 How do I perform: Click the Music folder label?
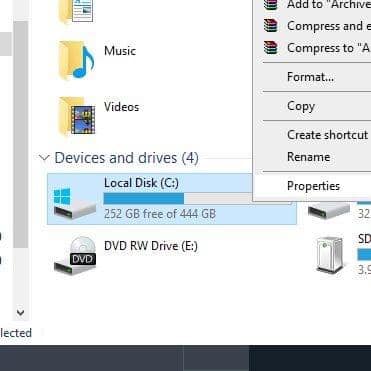coord(120,51)
